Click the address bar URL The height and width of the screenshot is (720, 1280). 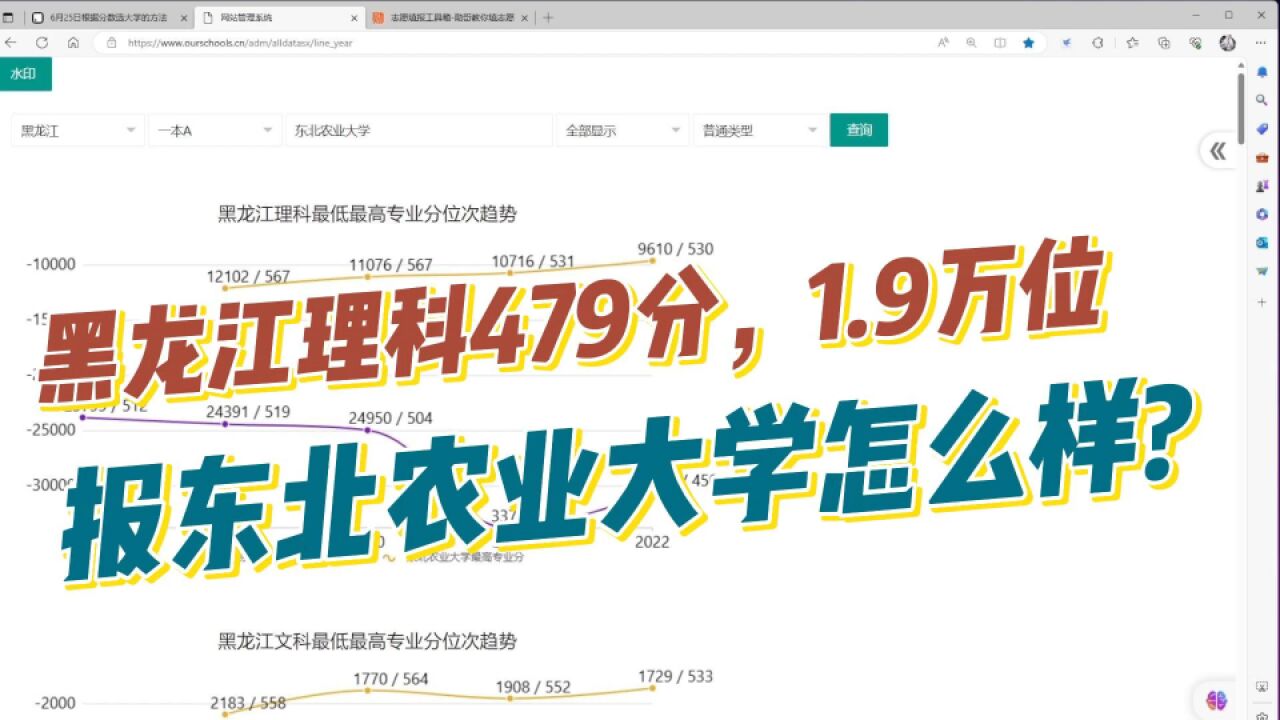click(240, 43)
